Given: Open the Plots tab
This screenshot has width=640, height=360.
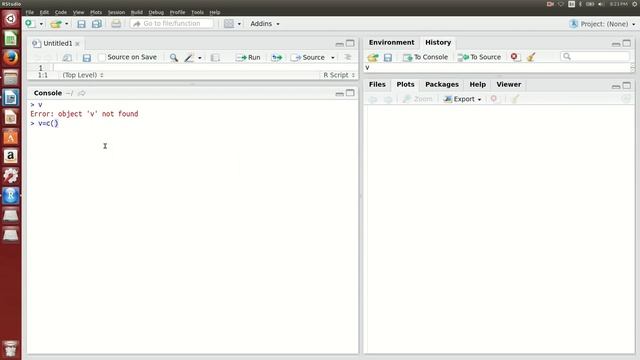Looking at the screenshot, I should [405, 84].
